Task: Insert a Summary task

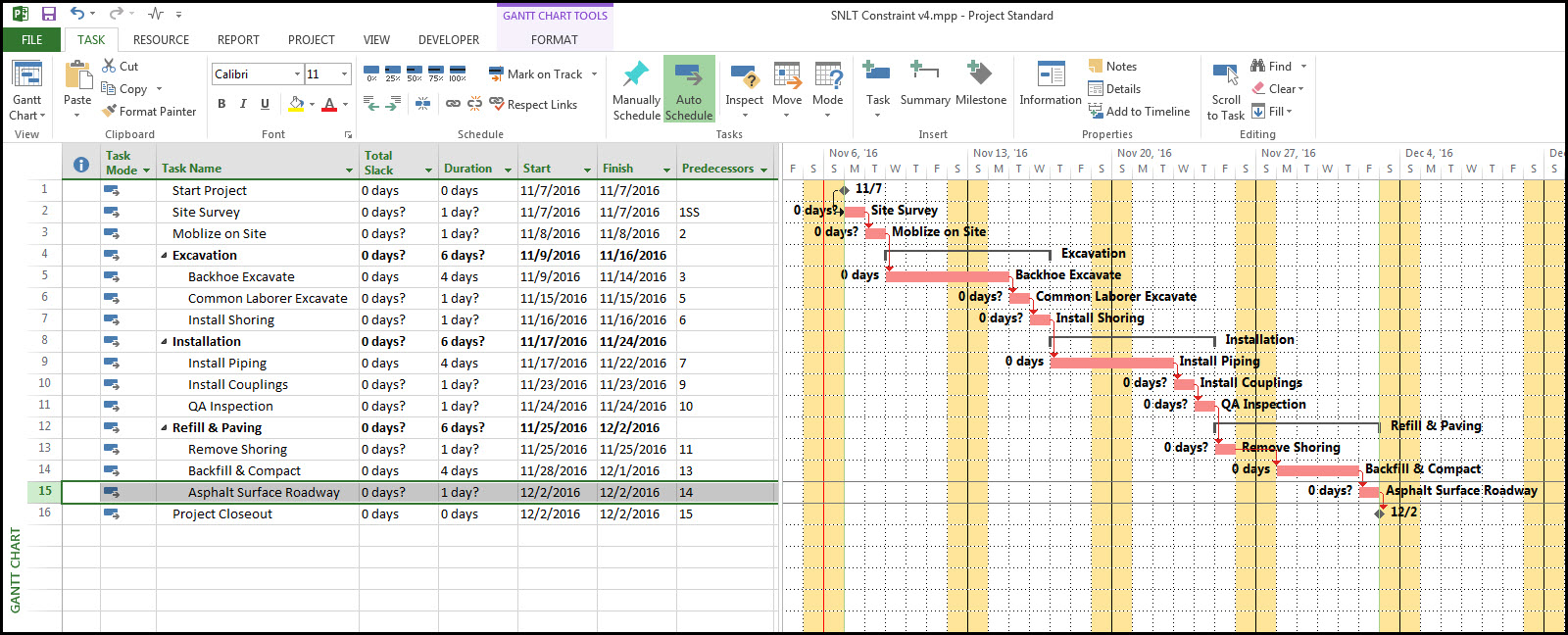Action: [x=925, y=84]
